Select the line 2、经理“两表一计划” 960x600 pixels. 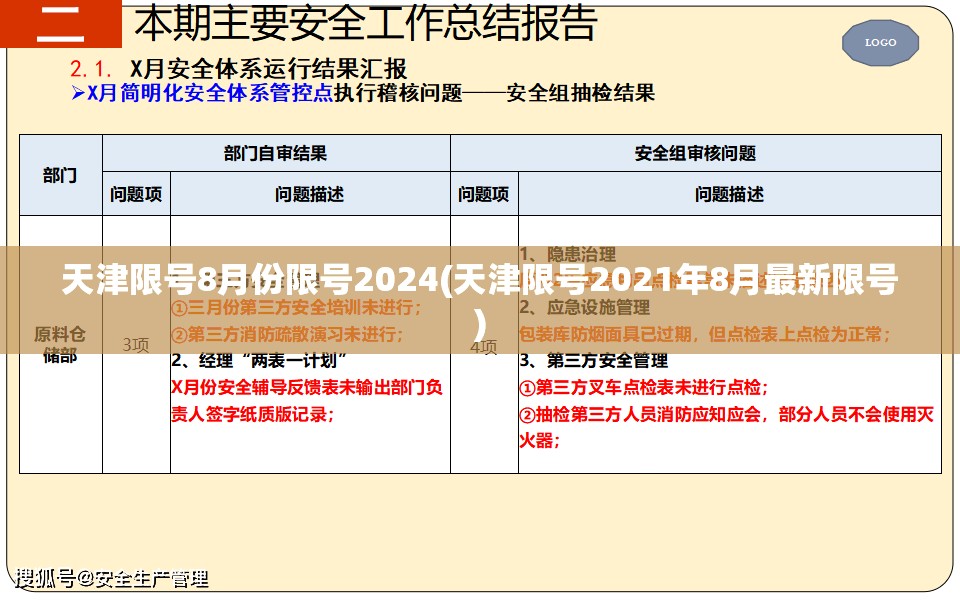pos(260,361)
